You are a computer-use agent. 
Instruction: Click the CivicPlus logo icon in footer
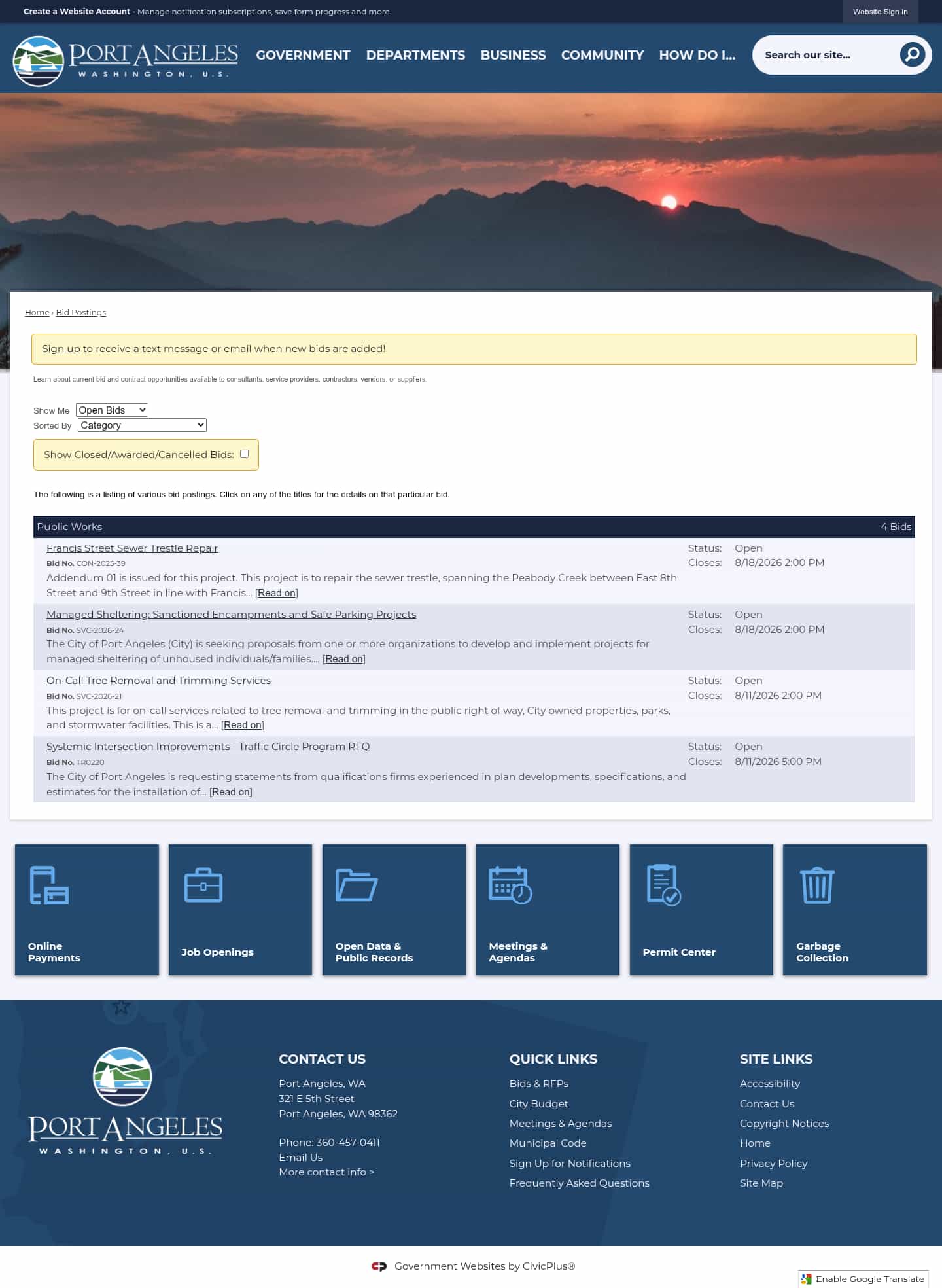pos(379,1266)
